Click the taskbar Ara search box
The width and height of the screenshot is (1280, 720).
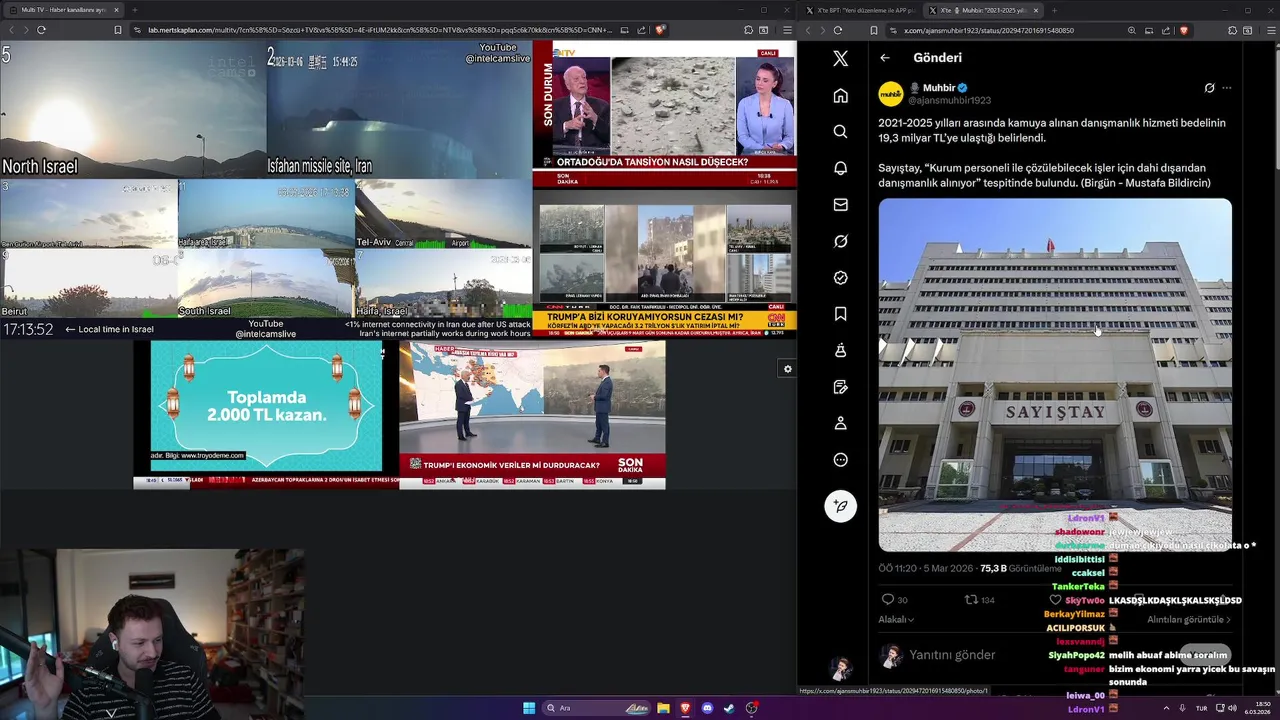(x=597, y=708)
